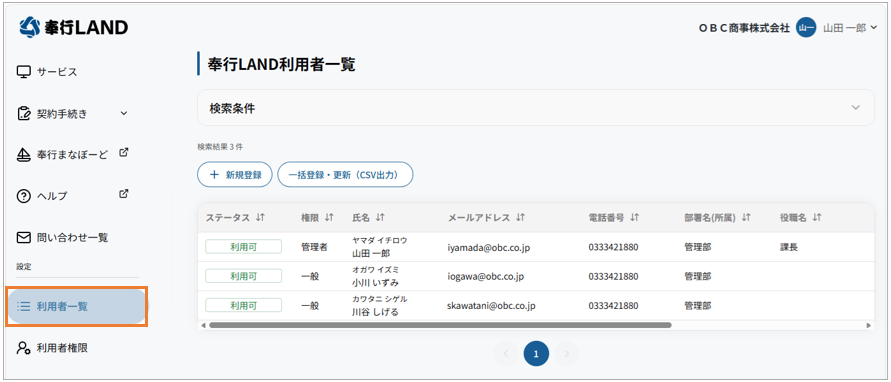Click the 契約手続き clipboard icon

23,114
